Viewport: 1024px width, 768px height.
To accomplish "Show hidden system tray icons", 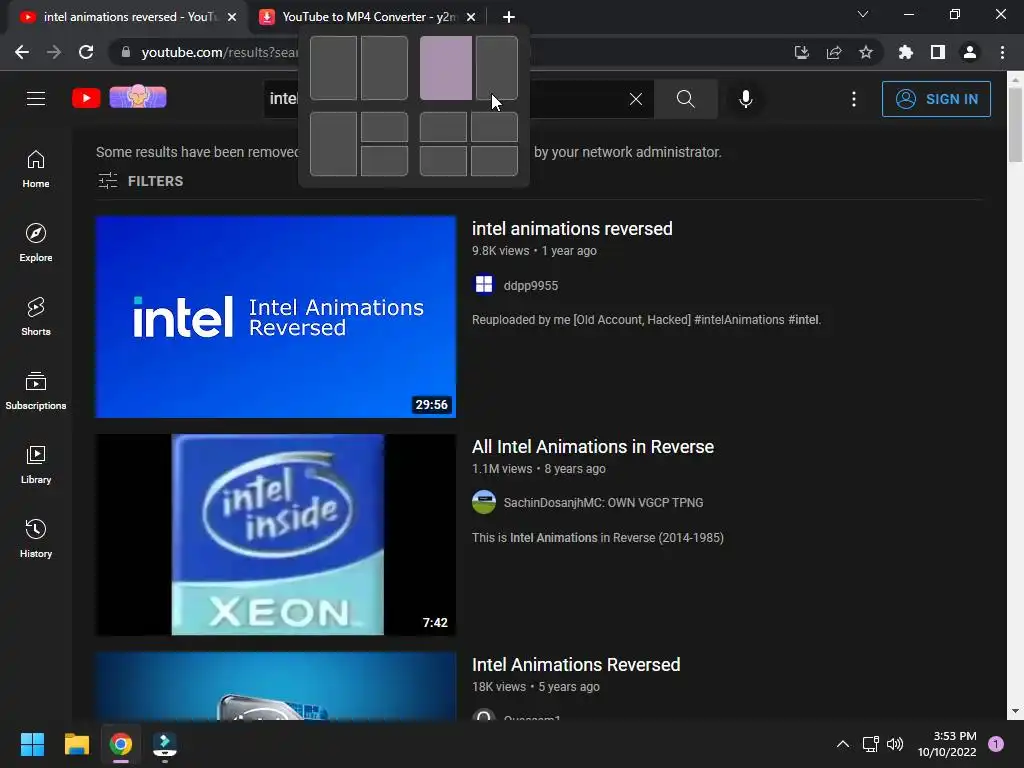I will tap(843, 744).
